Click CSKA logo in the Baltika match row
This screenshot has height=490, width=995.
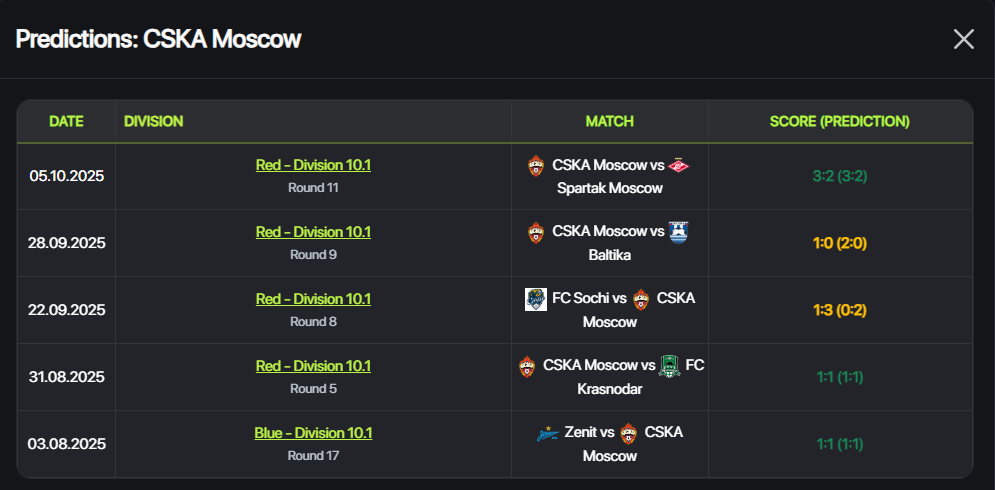537,232
